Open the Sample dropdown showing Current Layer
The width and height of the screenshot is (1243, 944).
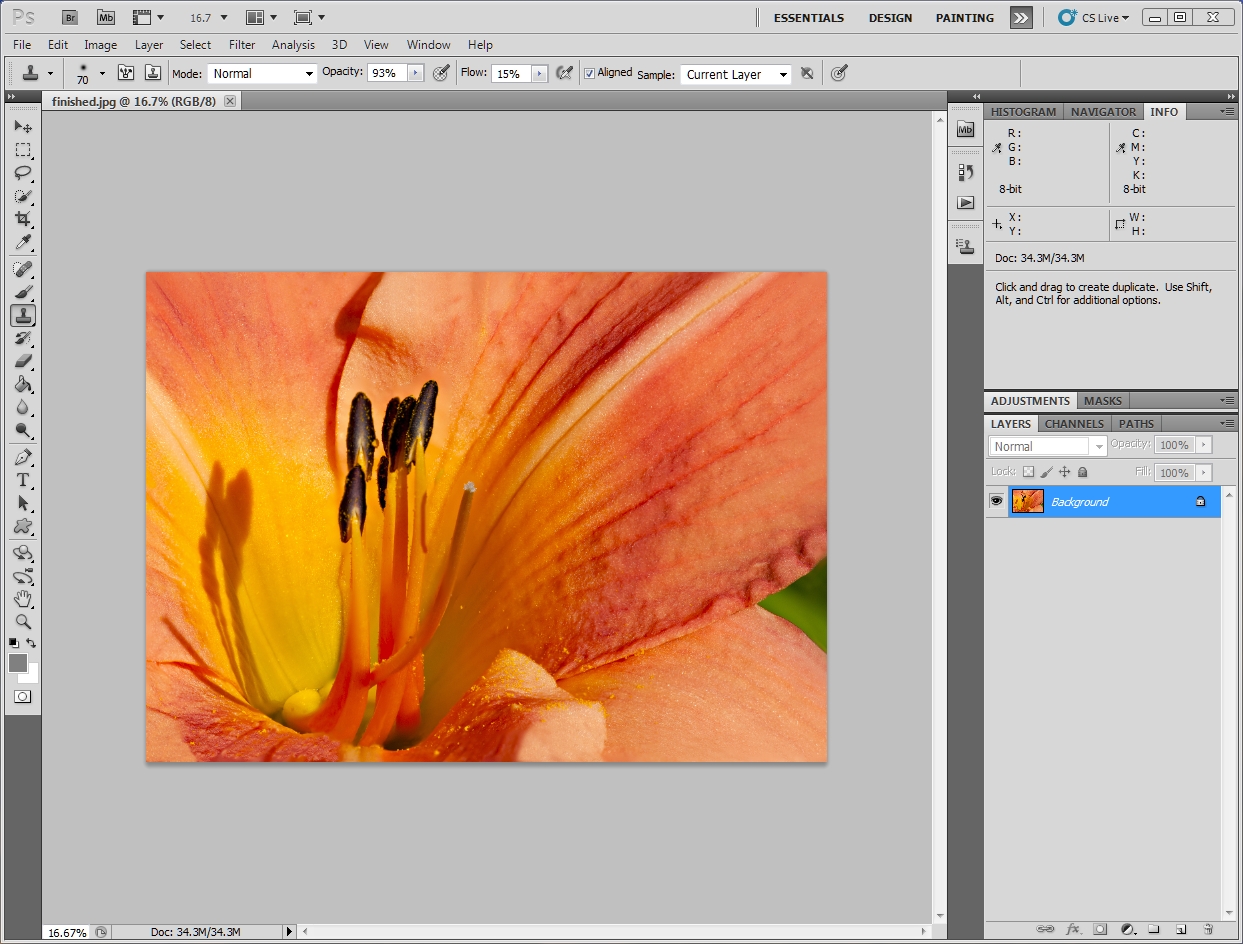point(735,74)
